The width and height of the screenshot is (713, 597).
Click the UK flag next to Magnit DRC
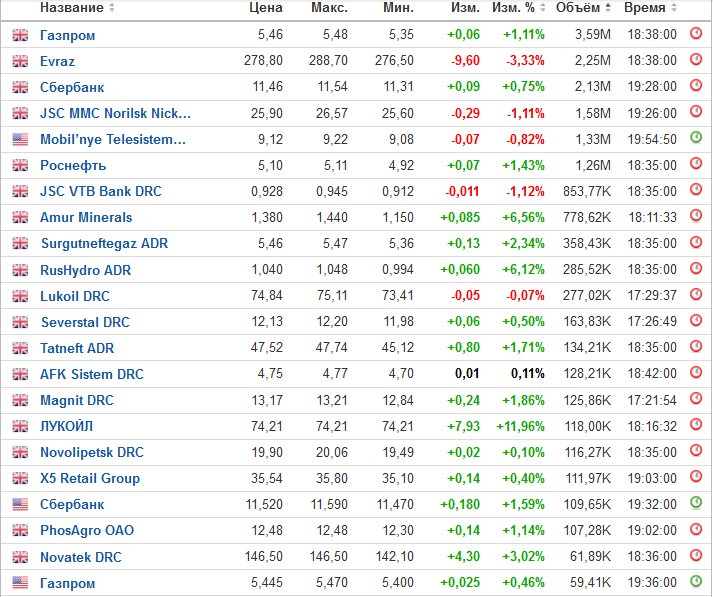pos(20,401)
